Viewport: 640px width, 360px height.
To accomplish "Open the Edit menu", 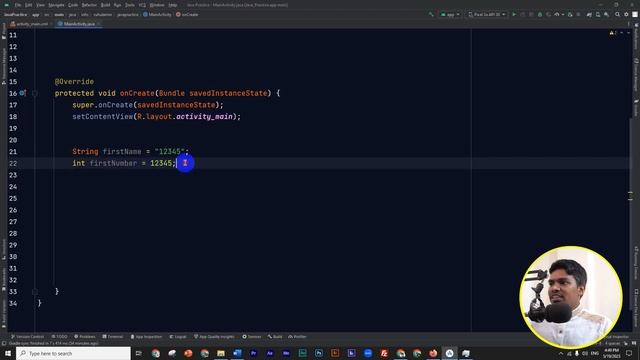I will pos(28,5).
